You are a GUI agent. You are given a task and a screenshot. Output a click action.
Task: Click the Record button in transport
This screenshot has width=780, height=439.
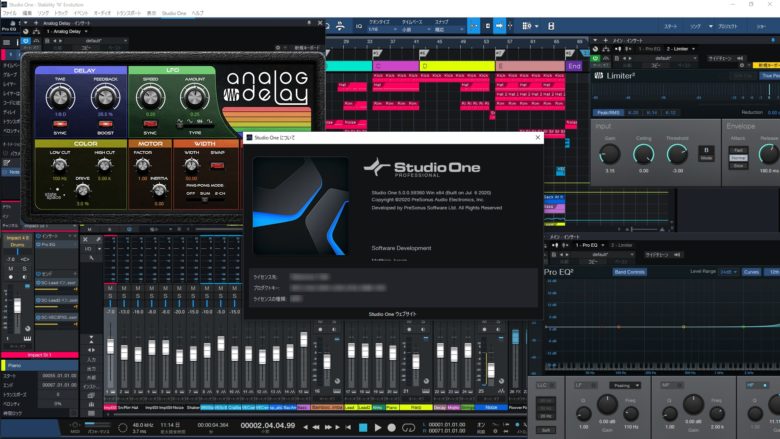pyautogui.click(x=391, y=427)
